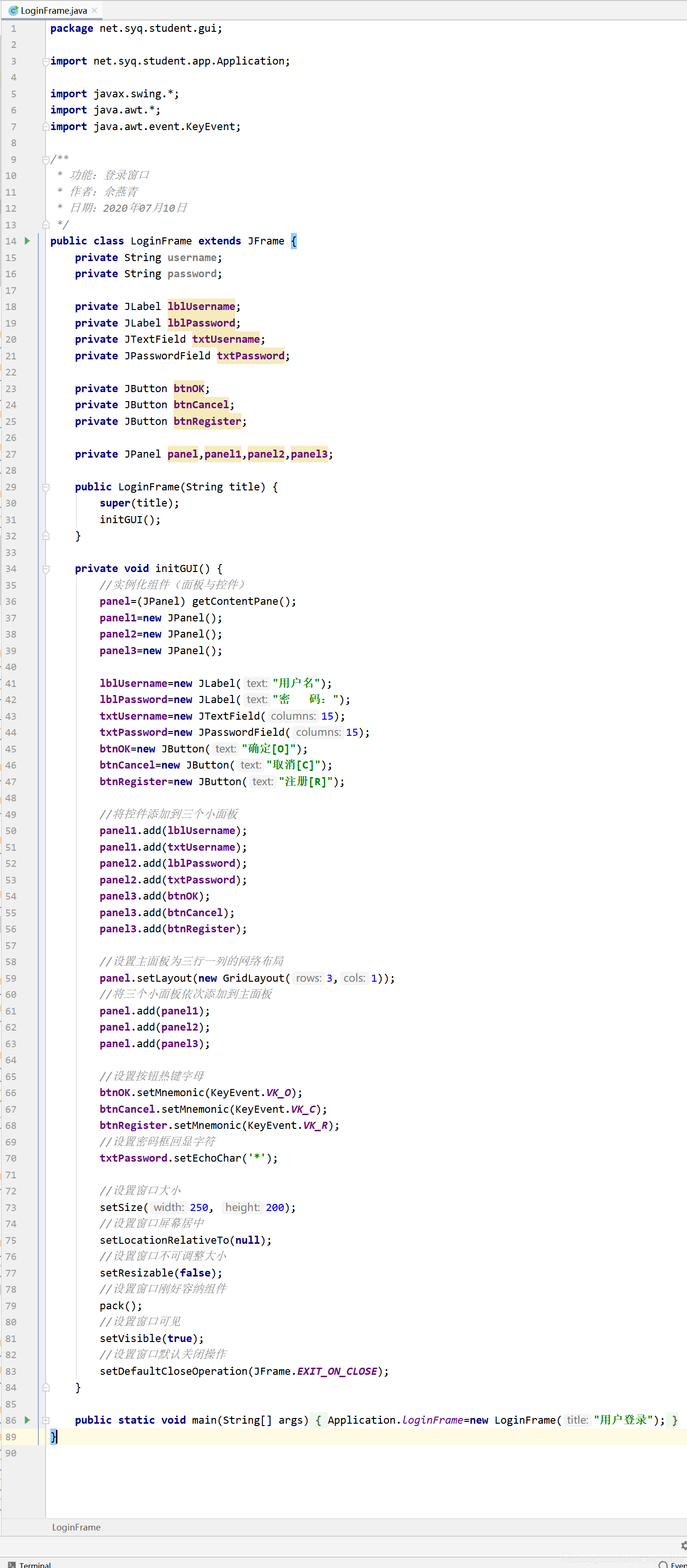Click line number 90 in the gutter

pyautogui.click(x=11, y=1453)
